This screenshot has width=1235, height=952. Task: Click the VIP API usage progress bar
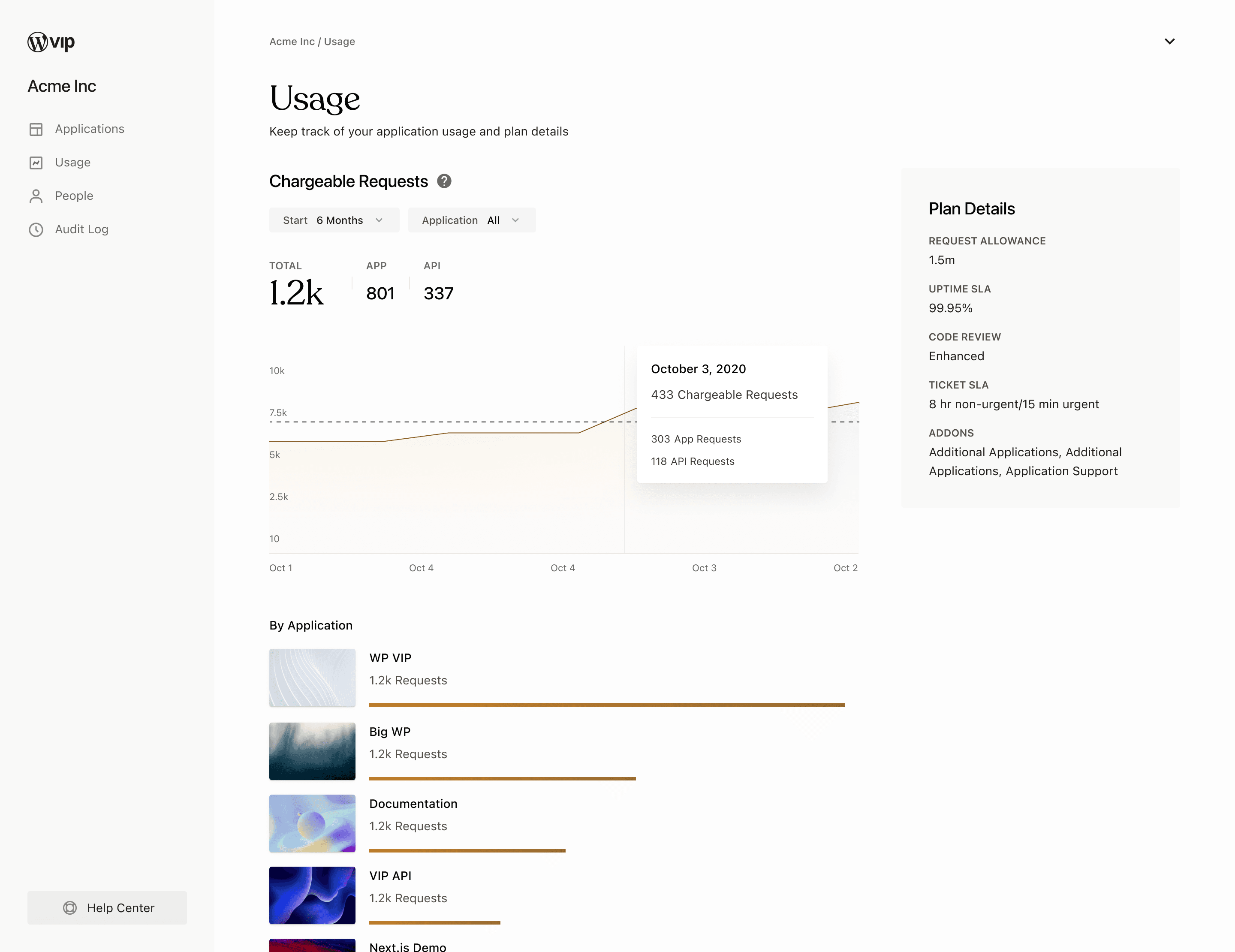point(434,922)
